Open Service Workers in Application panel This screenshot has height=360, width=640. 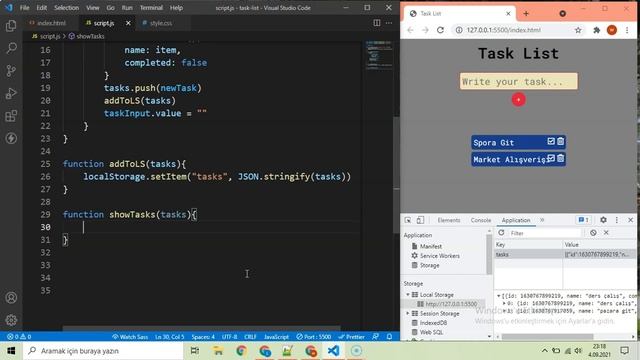440,256
